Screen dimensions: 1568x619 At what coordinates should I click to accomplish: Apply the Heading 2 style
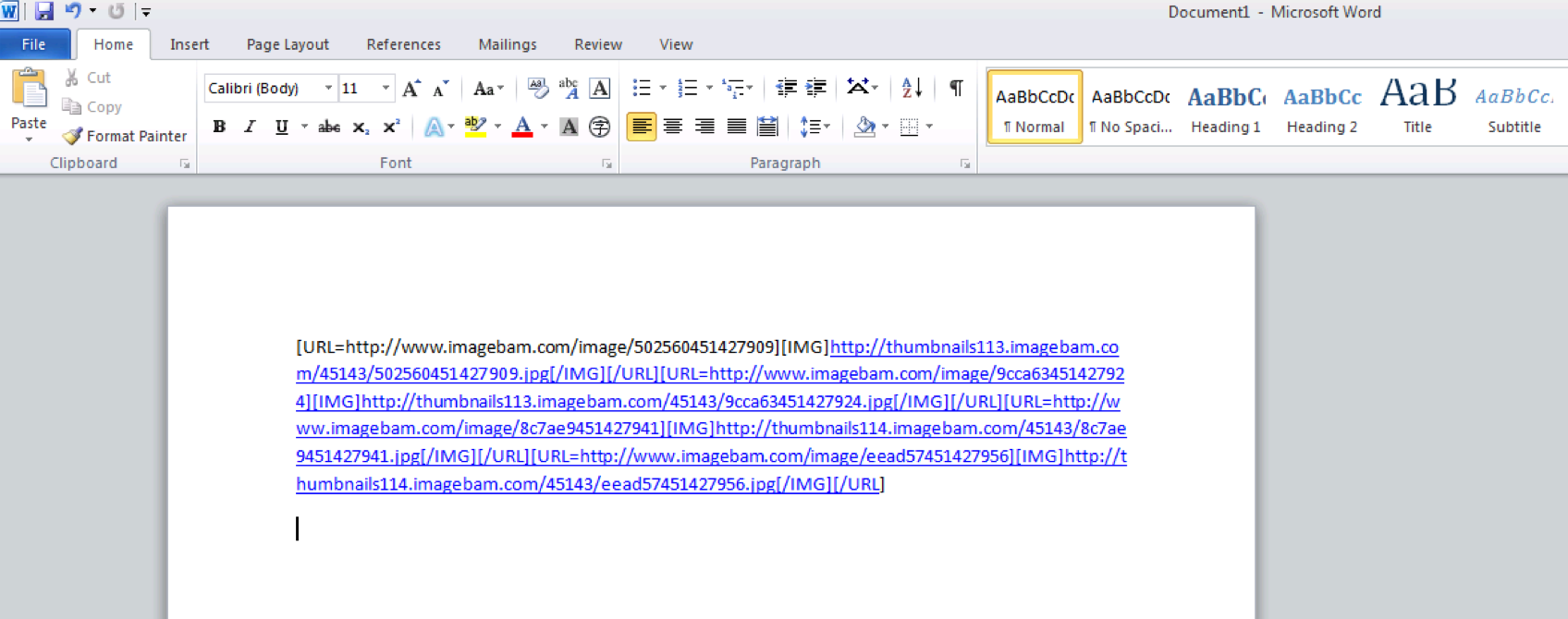pos(1322,106)
